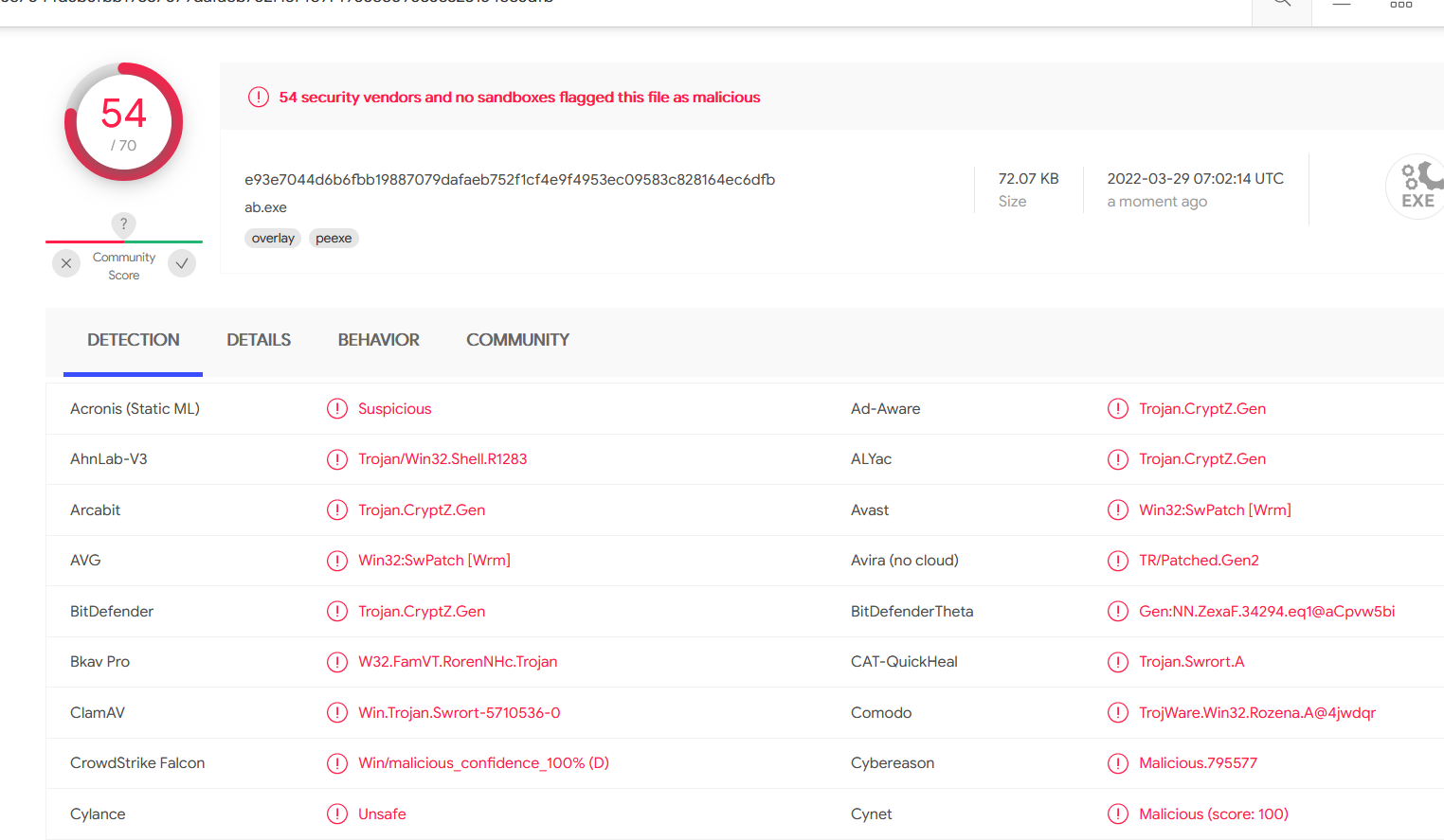Click the alert icon for Avira (no cloud)
This screenshot has width=1444, height=840.
[1118, 561]
